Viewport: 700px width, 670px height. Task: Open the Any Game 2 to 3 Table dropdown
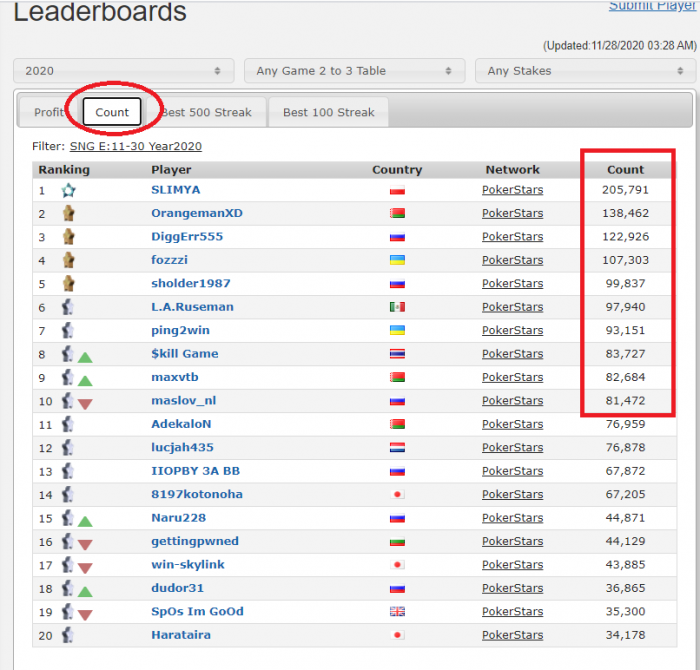click(x=354, y=71)
